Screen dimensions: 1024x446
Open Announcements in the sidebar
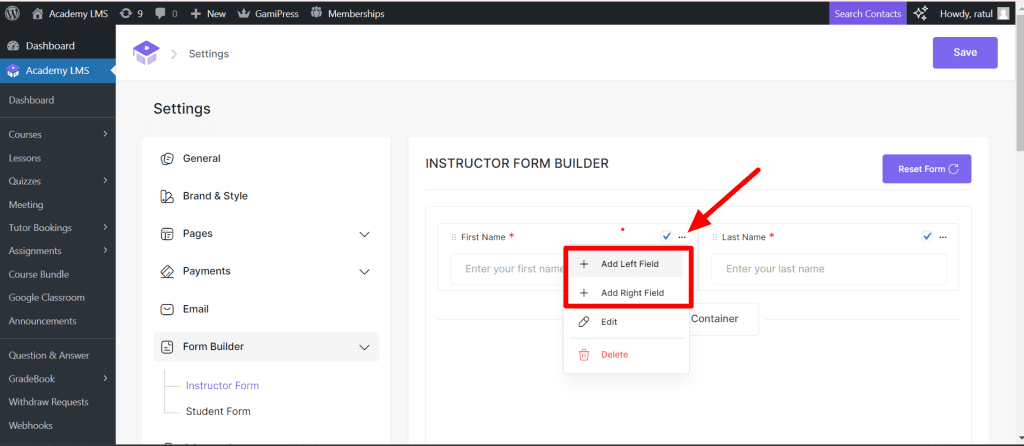click(42, 321)
